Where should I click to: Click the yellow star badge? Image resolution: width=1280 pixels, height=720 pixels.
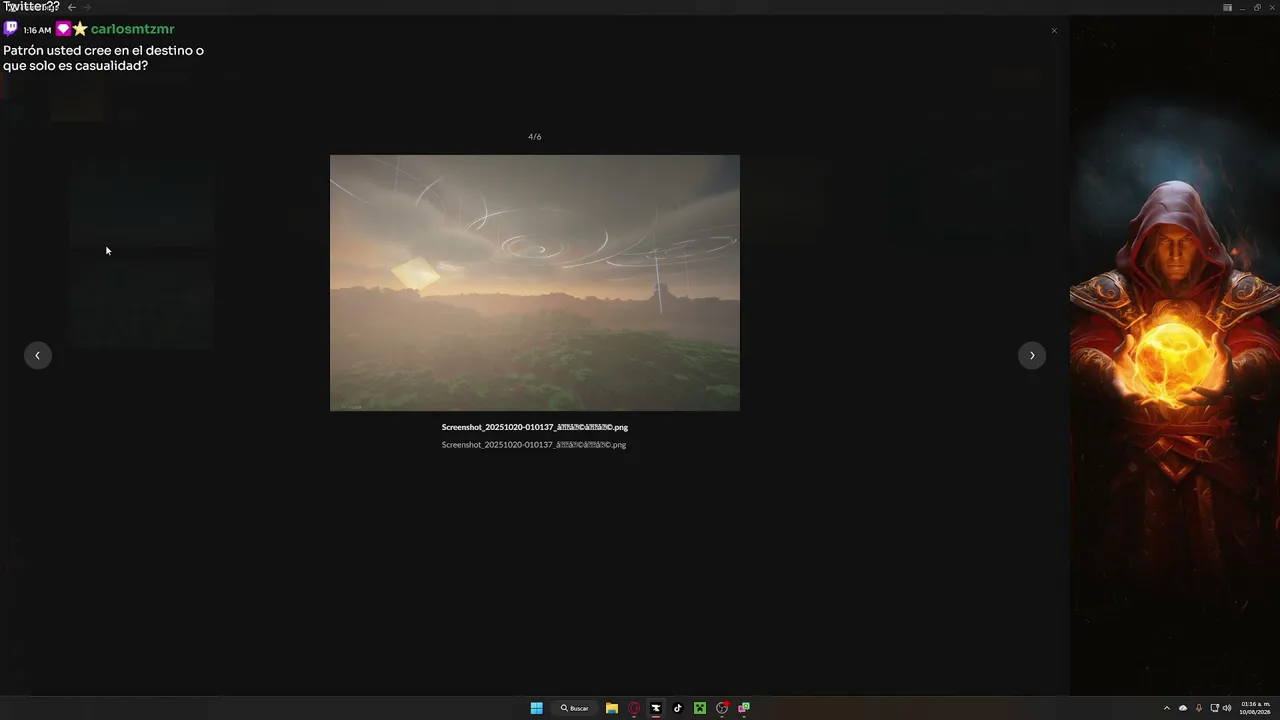[80, 29]
